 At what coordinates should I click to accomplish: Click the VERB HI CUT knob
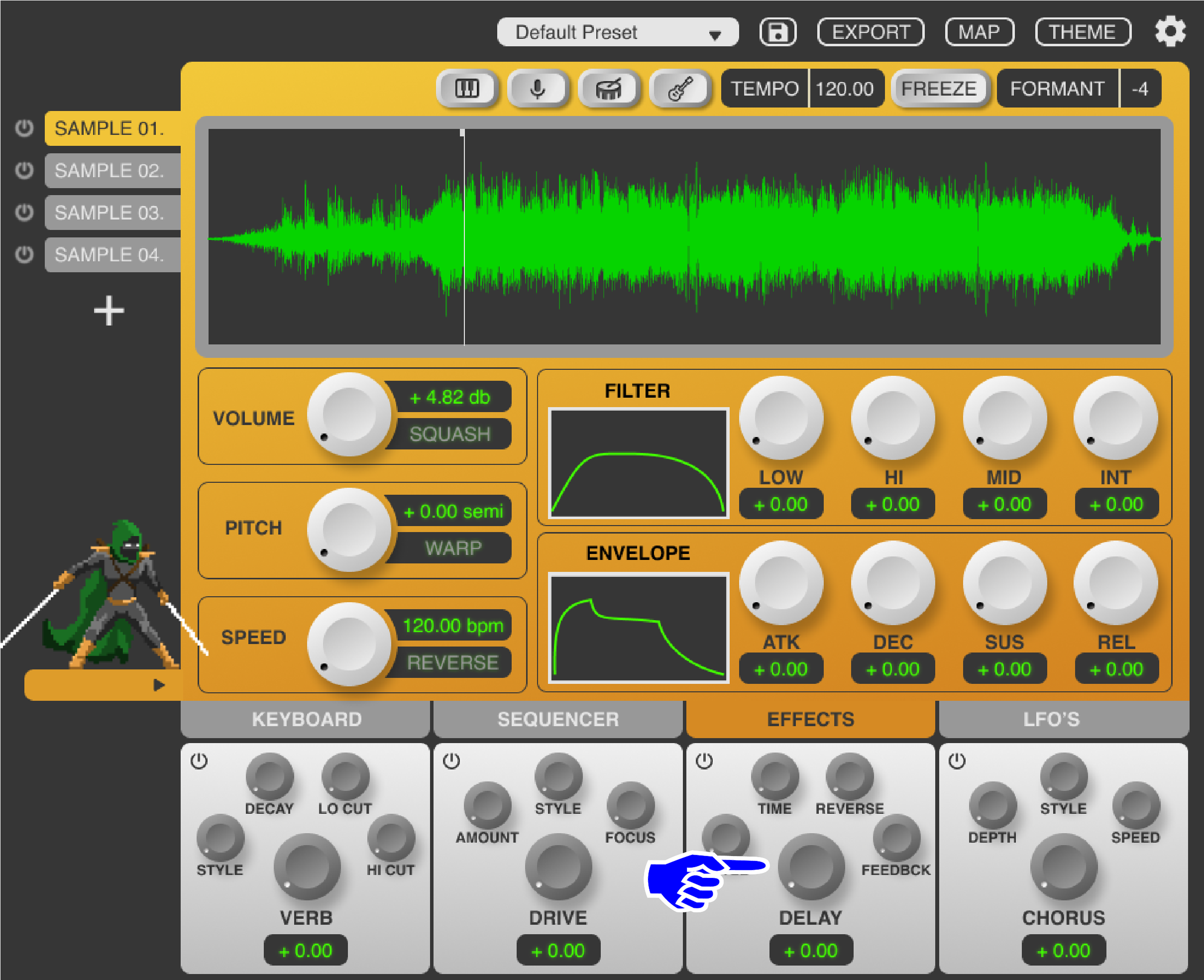point(391,838)
